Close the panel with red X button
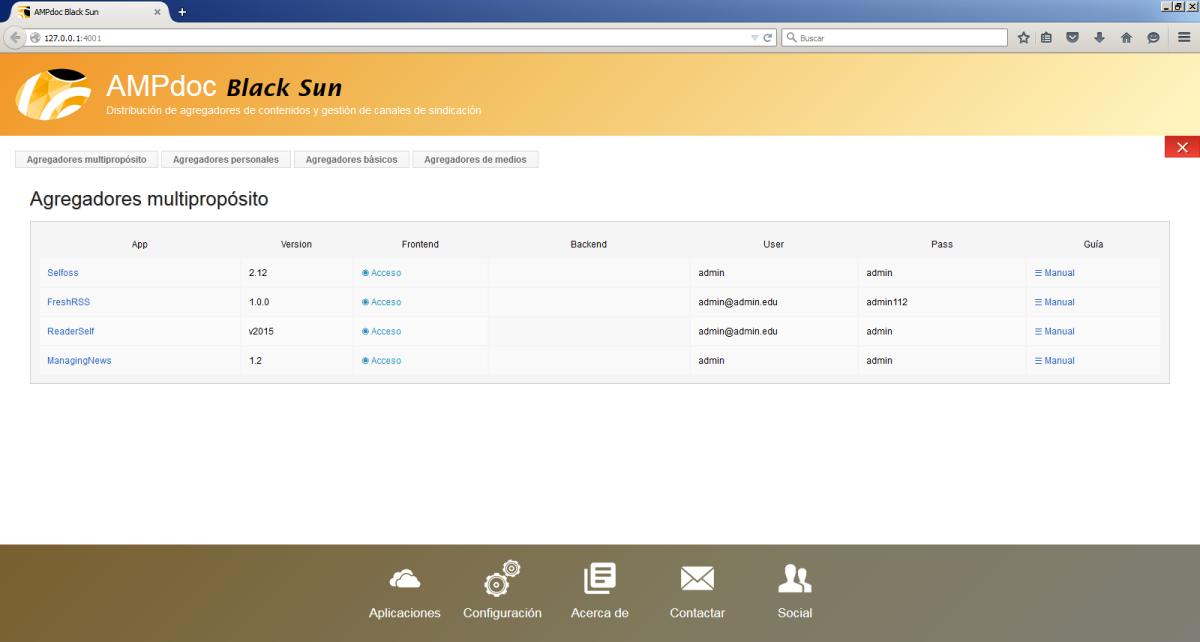The width and height of the screenshot is (1200, 642). [1182, 147]
